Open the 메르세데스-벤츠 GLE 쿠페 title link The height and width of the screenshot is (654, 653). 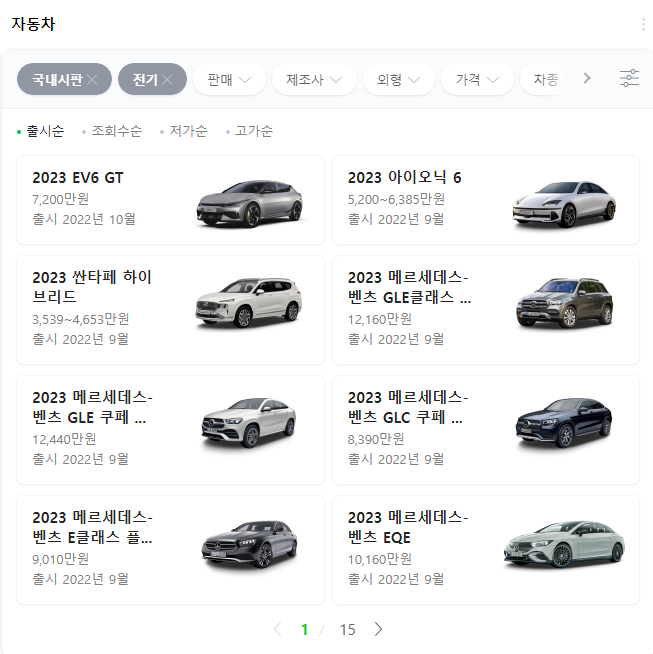[x=92, y=407]
